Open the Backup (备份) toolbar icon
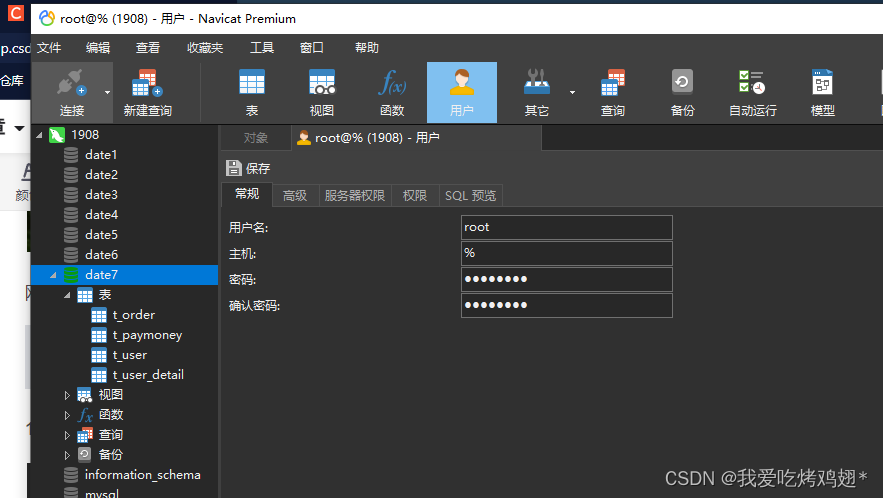Viewport: 883px width, 498px height. point(683,93)
